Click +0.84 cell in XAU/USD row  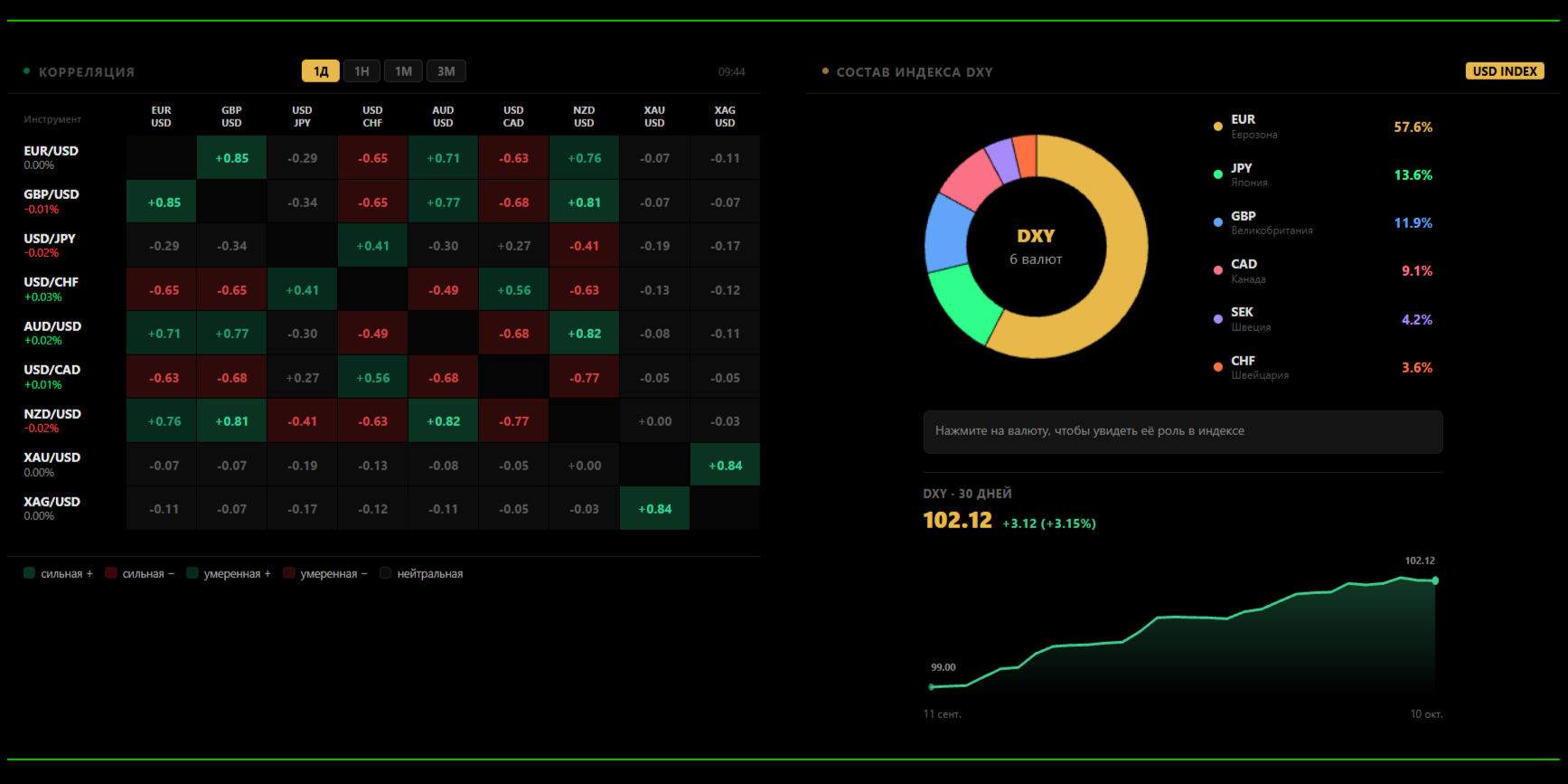(725, 466)
